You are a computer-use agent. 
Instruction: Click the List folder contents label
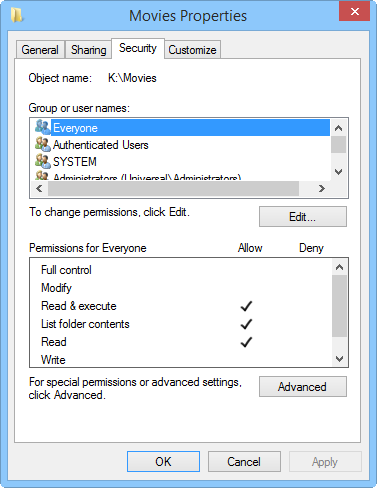click(x=85, y=324)
